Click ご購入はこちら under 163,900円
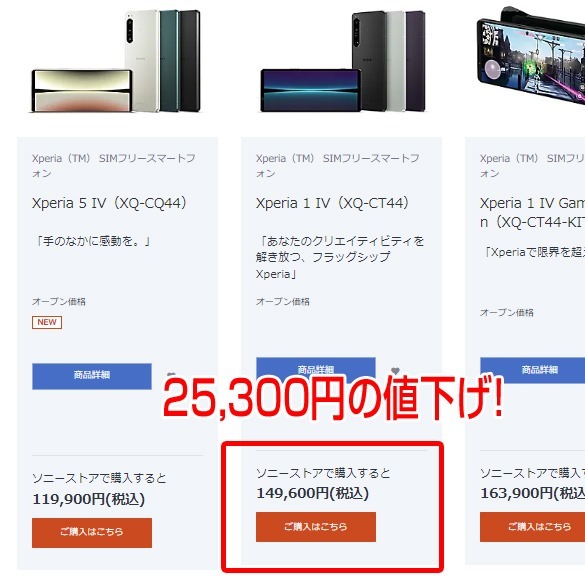 (532, 527)
